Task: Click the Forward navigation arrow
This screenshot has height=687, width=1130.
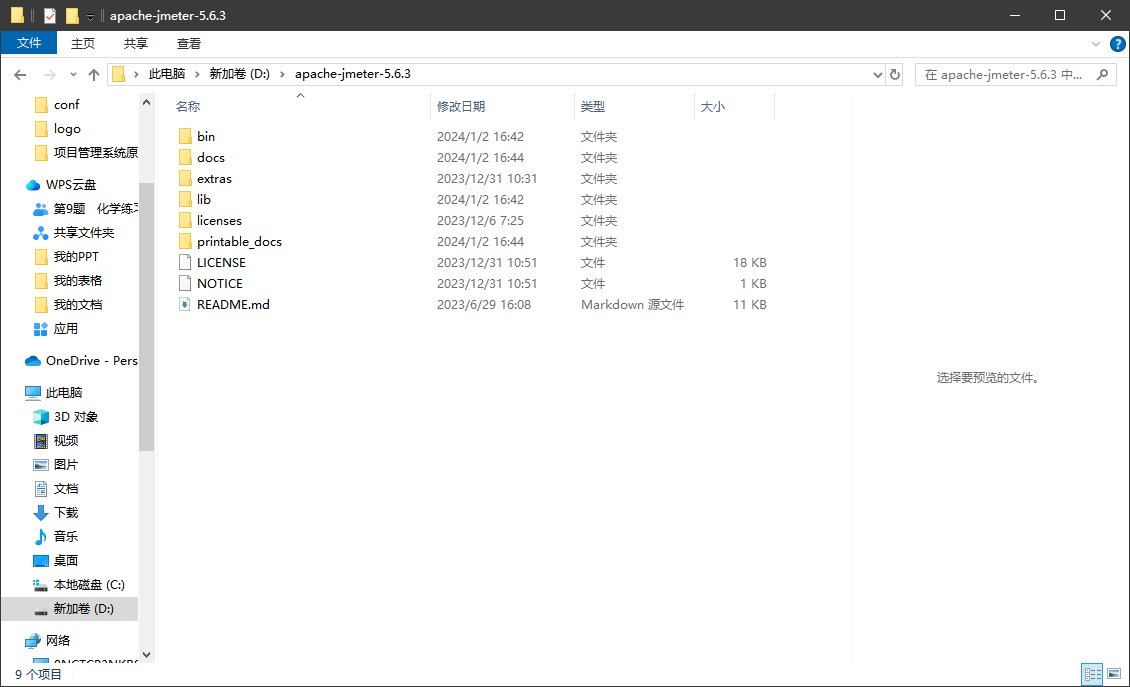Action: click(50, 74)
